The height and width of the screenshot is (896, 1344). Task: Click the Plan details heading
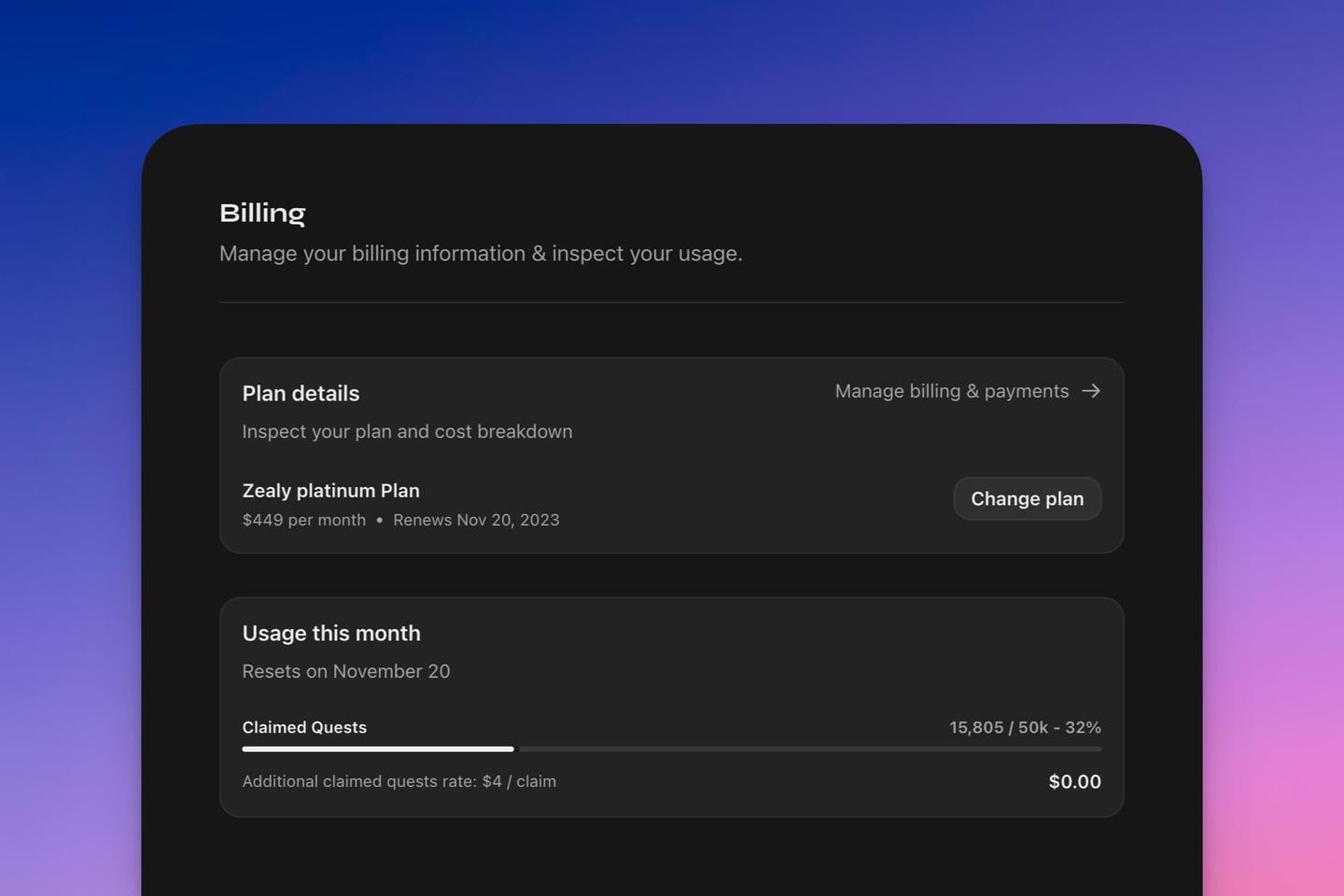[301, 393]
